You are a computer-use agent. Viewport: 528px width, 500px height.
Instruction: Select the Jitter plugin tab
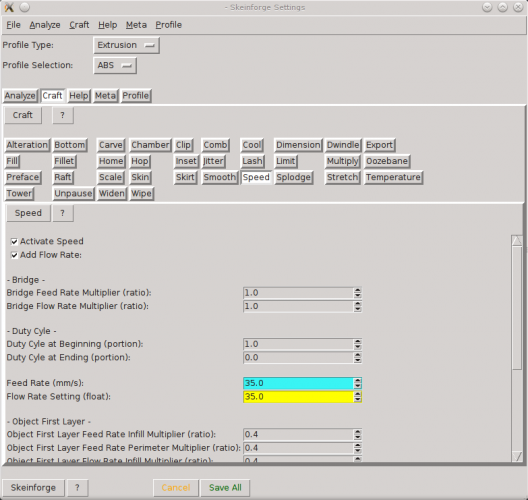point(213,161)
